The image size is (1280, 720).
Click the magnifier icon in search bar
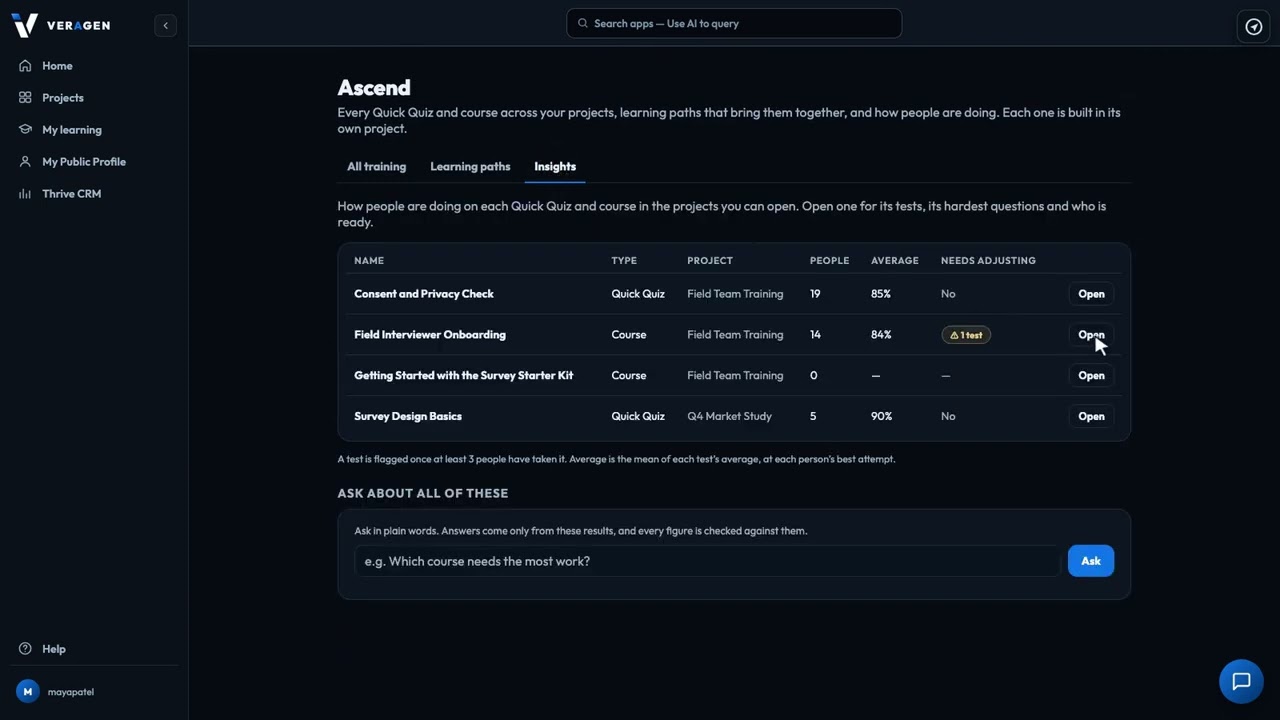tap(583, 23)
